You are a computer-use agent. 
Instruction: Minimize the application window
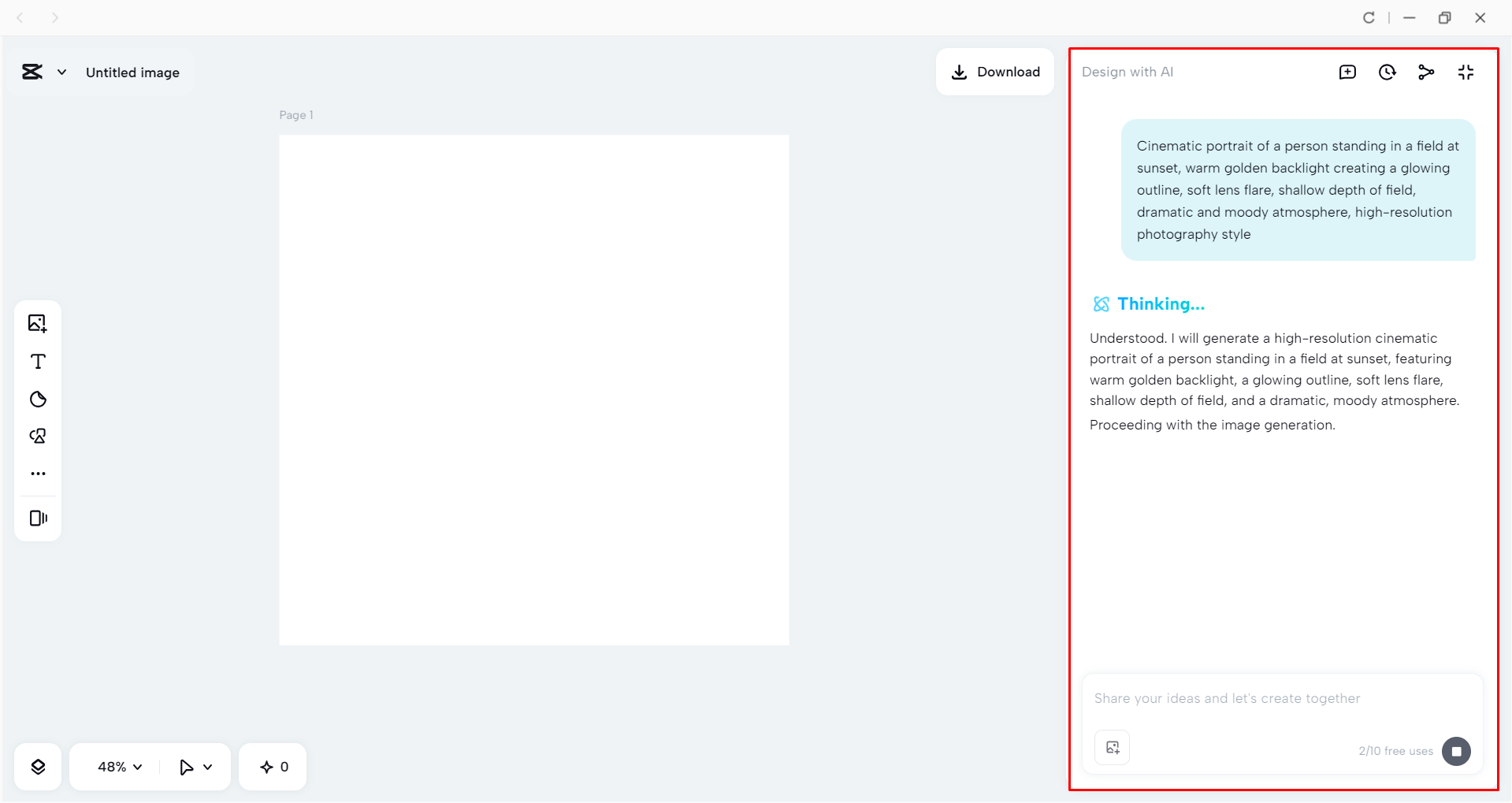pyautogui.click(x=1410, y=17)
